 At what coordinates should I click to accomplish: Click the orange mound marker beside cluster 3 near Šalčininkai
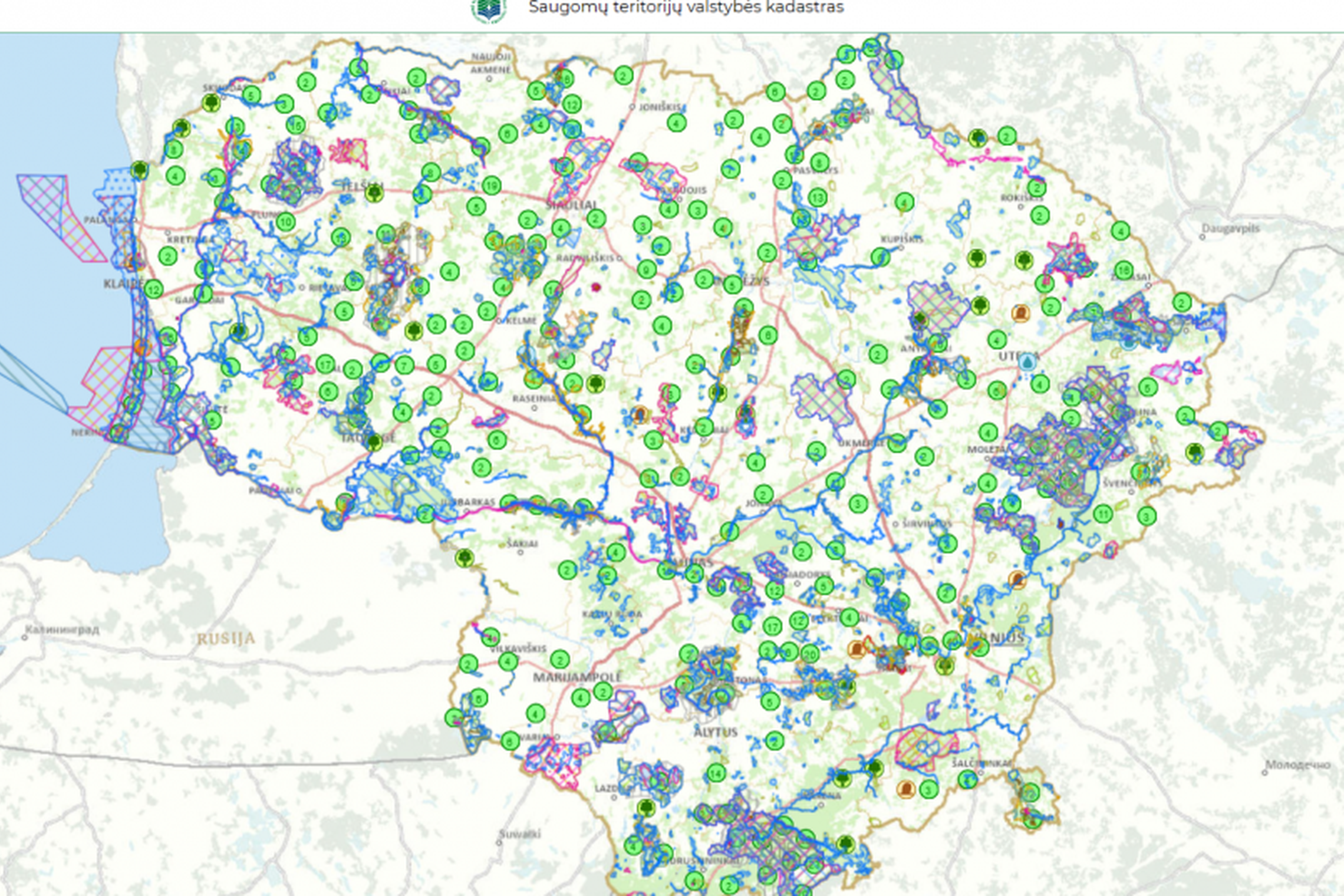coord(906,789)
